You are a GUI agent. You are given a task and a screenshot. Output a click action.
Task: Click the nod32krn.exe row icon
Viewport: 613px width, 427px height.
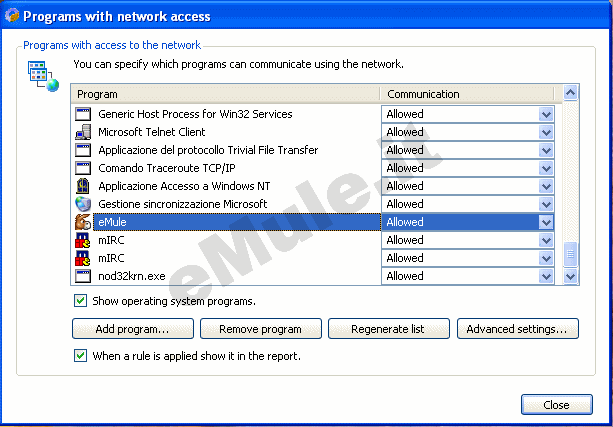click(83, 276)
